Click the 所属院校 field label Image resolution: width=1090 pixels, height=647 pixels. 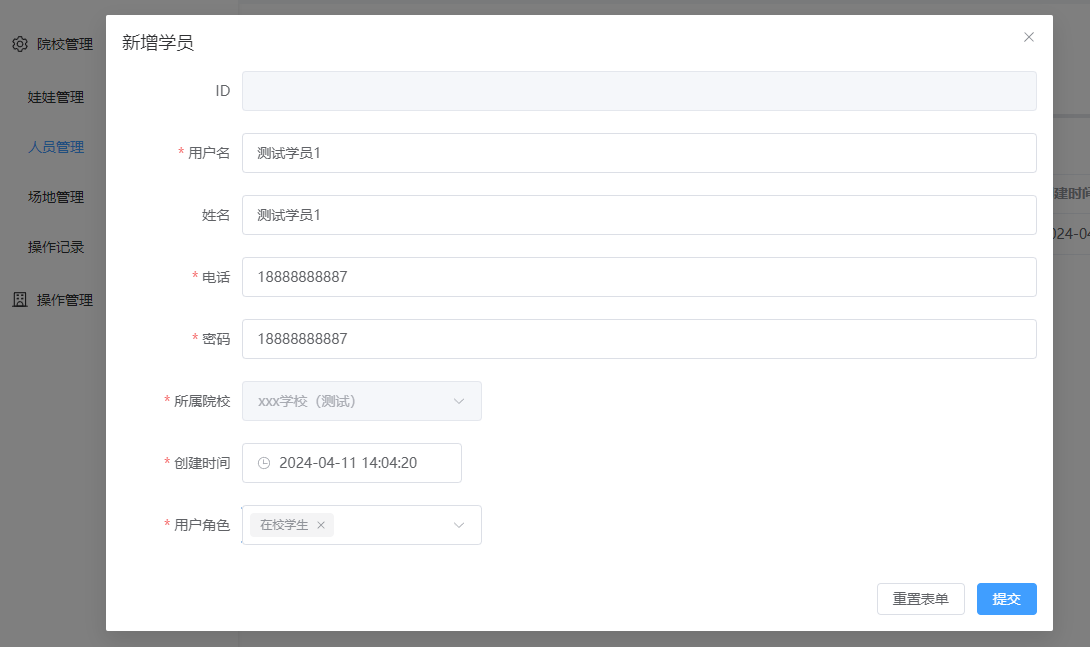[202, 401]
